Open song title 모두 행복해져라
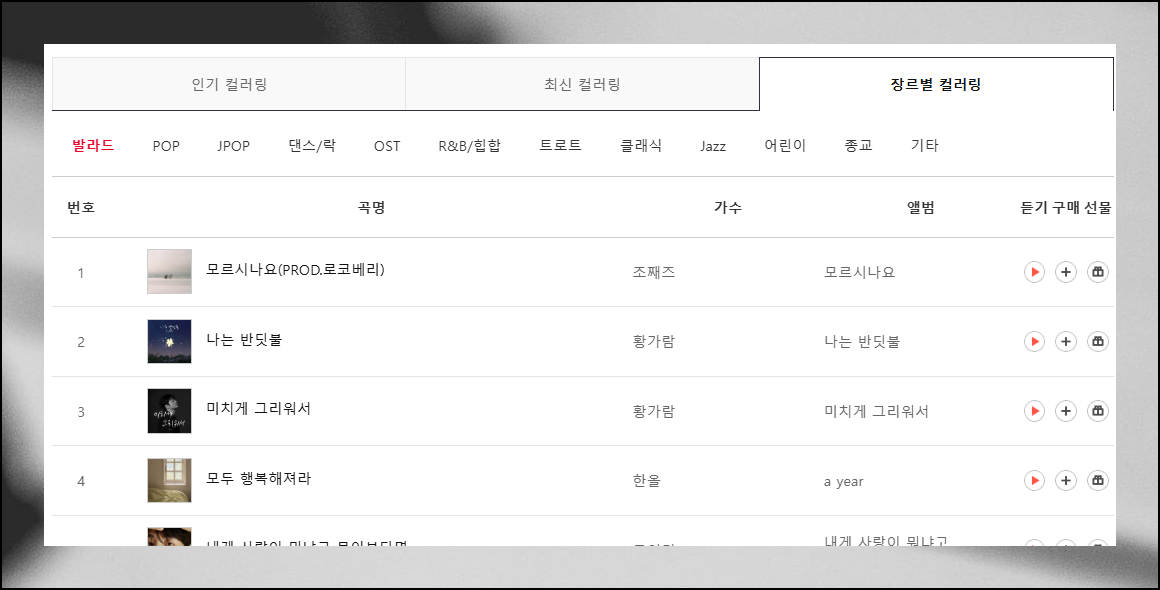Screen dimensions: 1160x590 [258, 478]
